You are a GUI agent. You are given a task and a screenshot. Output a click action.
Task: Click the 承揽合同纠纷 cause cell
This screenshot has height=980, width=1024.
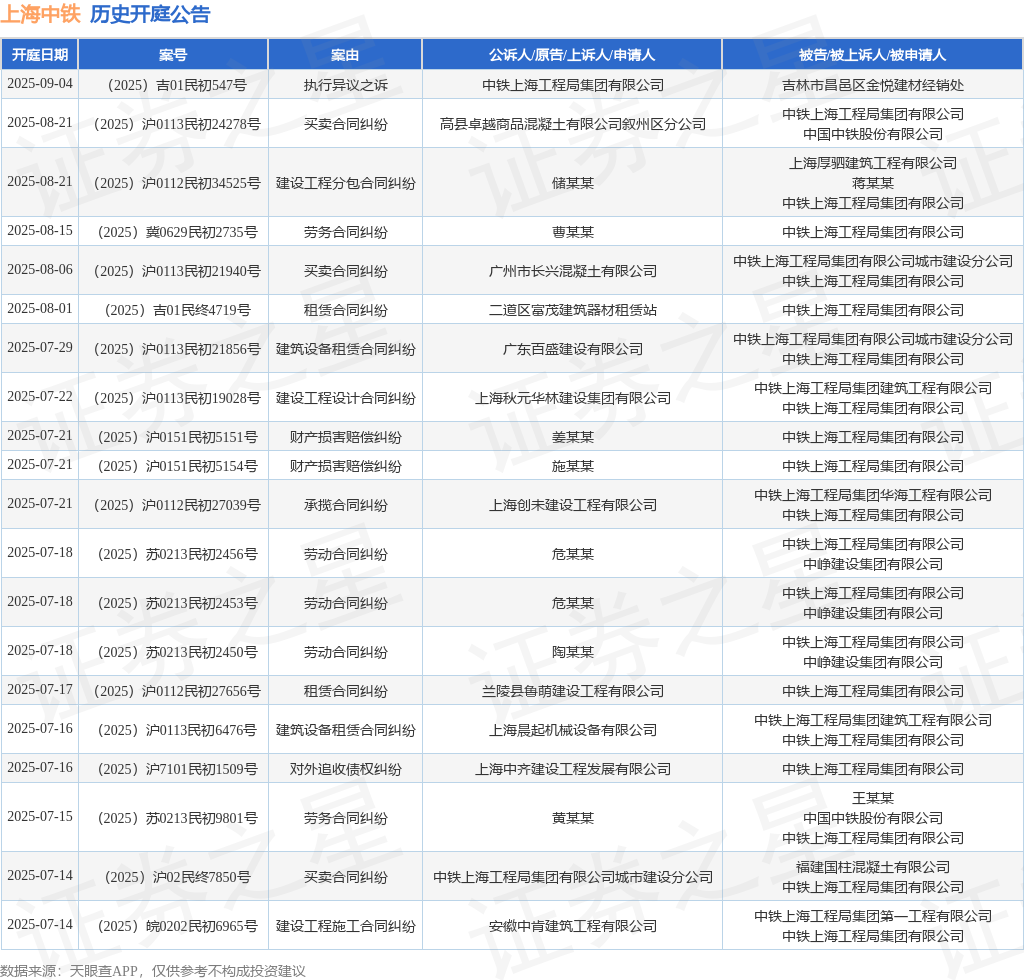[x=345, y=505]
